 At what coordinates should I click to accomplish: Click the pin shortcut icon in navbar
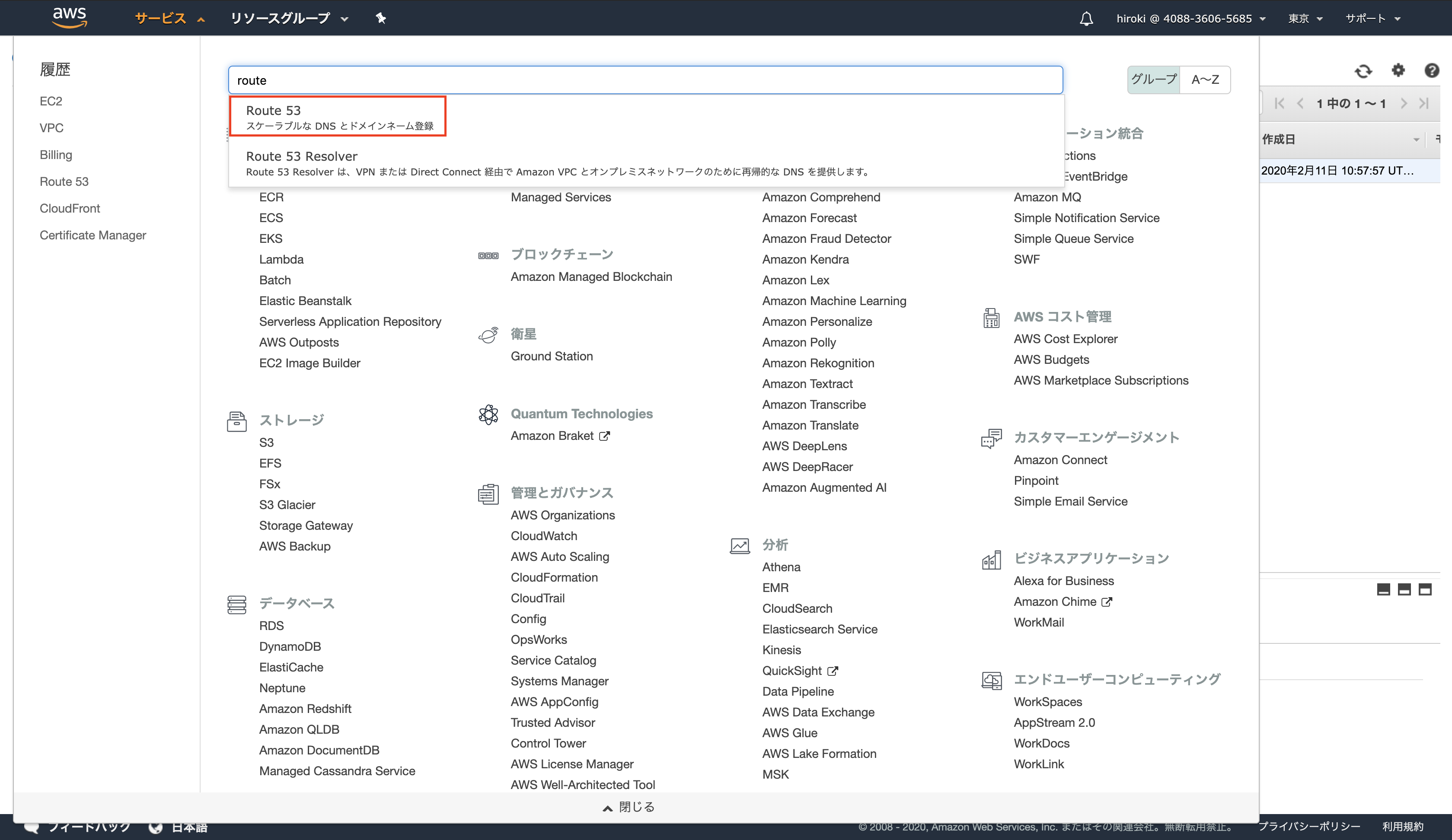(380, 18)
